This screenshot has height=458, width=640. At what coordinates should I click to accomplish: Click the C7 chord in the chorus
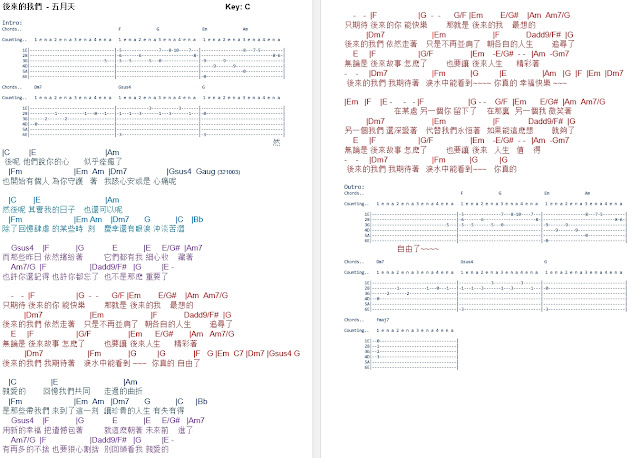[x=238, y=354]
